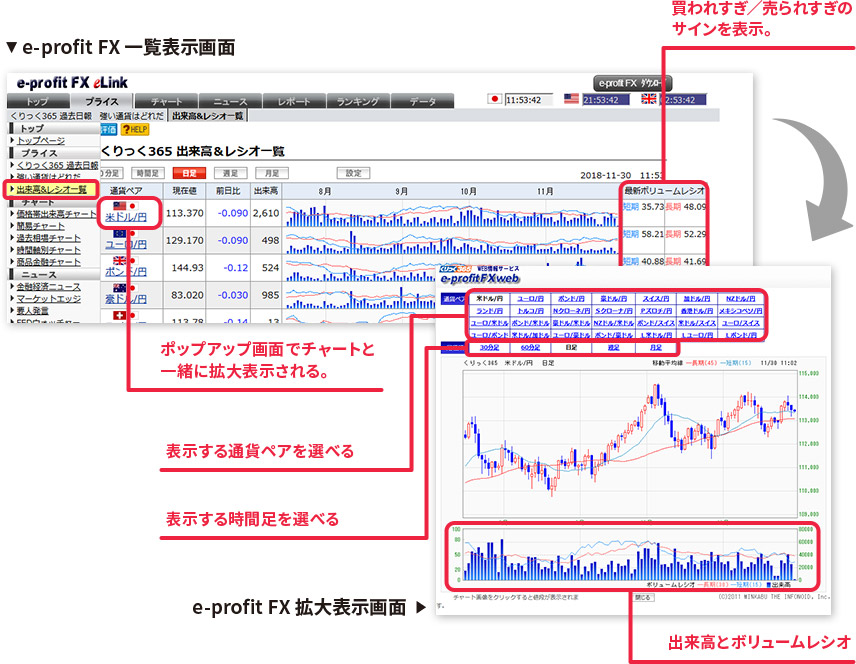The height and width of the screenshot is (664, 856).
Task: Open the プライス main tab
Action: pos(102,101)
